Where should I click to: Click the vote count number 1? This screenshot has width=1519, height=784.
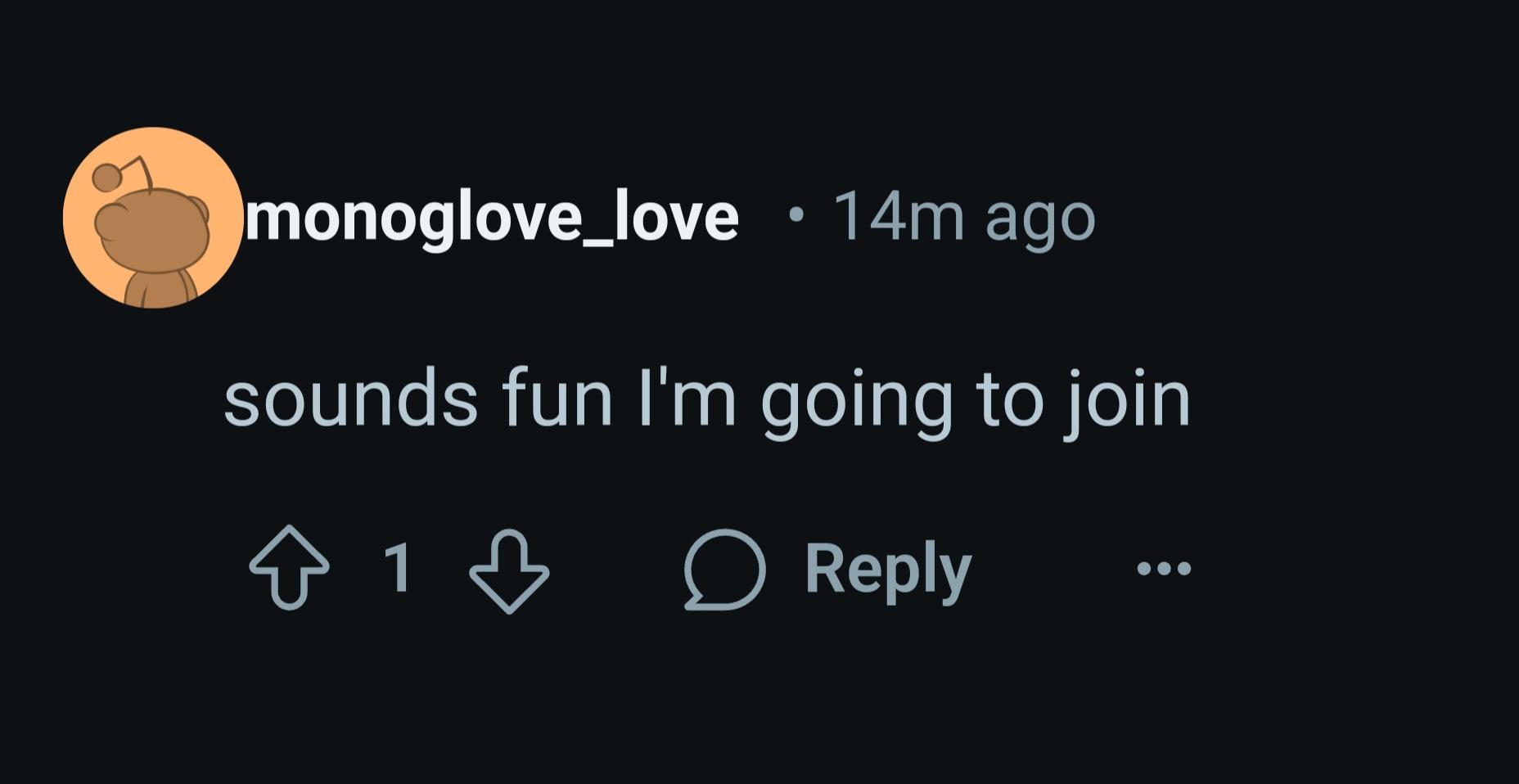point(398,568)
